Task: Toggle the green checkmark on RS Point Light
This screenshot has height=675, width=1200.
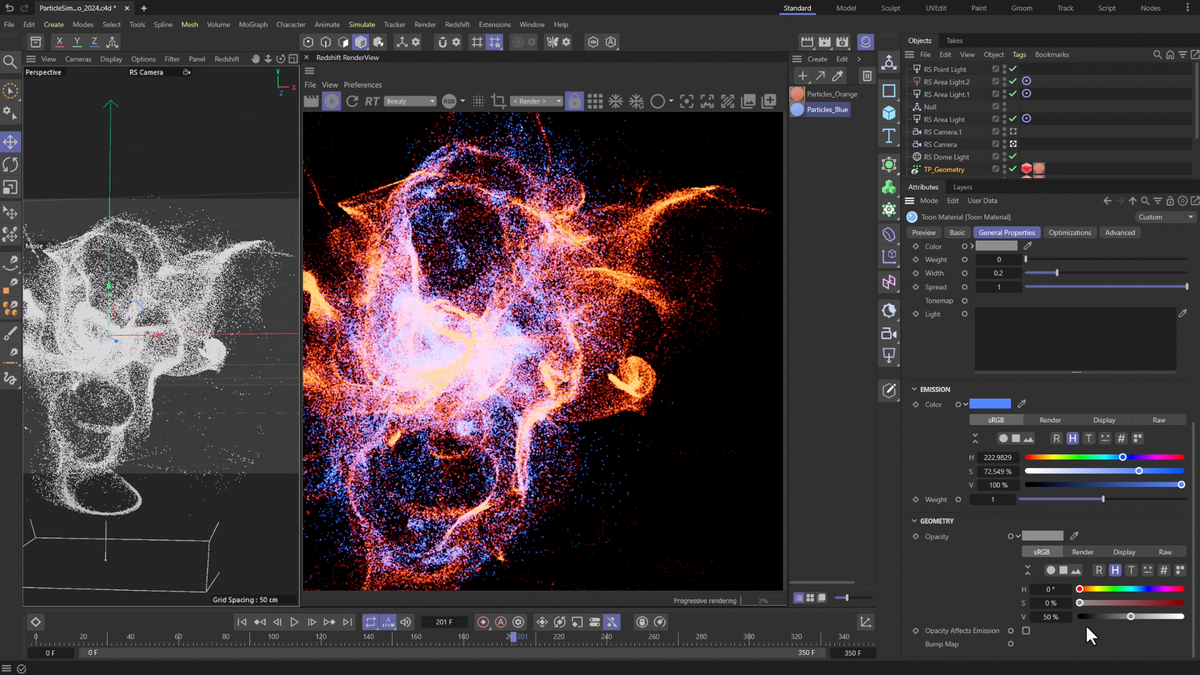Action: [1012, 68]
